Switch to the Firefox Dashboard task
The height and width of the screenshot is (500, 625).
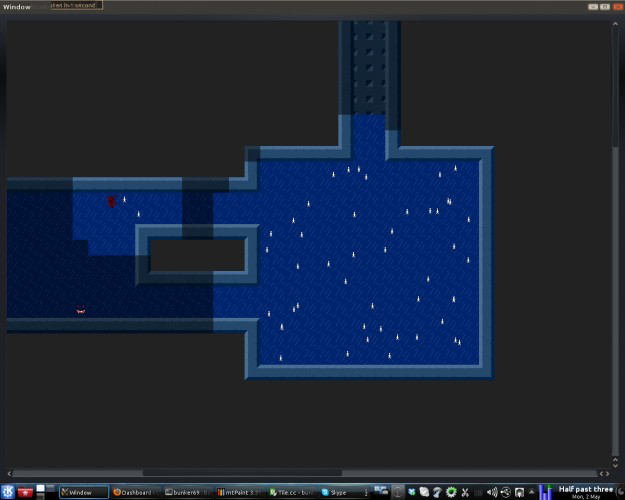pos(136,492)
